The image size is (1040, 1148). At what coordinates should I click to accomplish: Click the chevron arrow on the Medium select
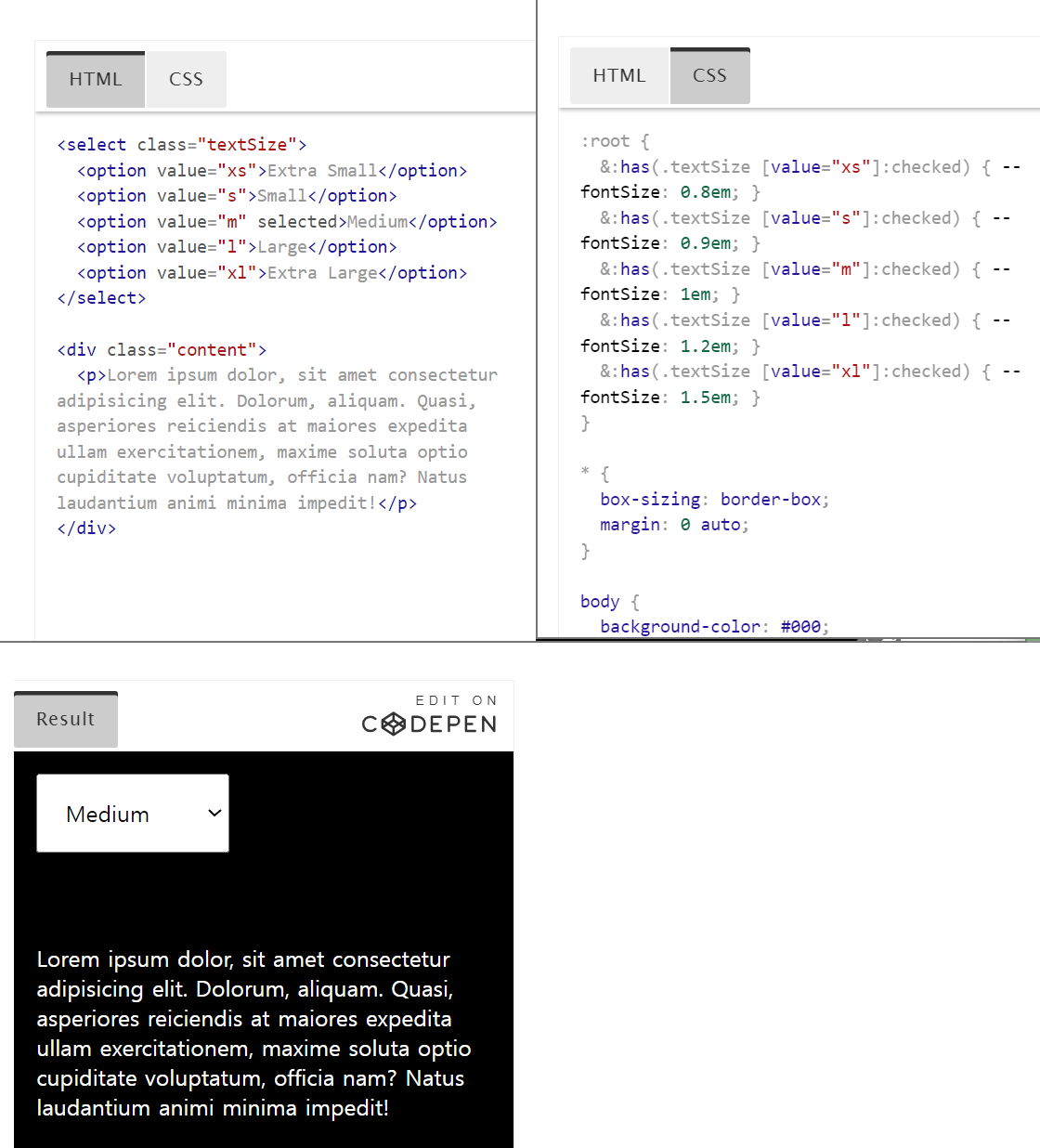point(214,814)
